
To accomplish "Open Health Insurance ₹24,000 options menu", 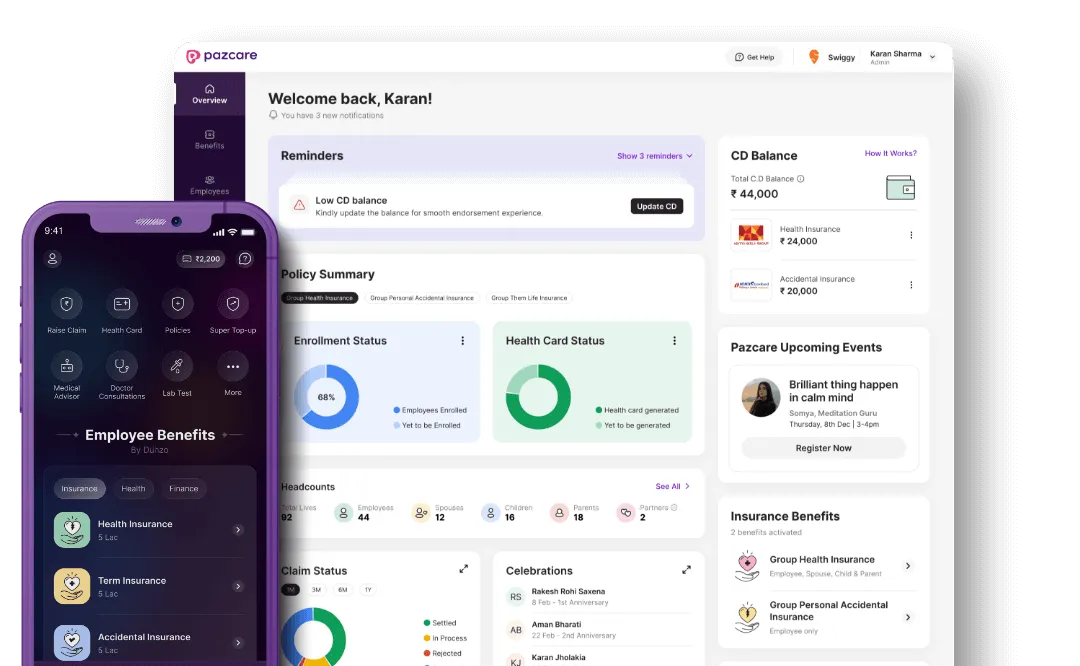I will (x=911, y=235).
